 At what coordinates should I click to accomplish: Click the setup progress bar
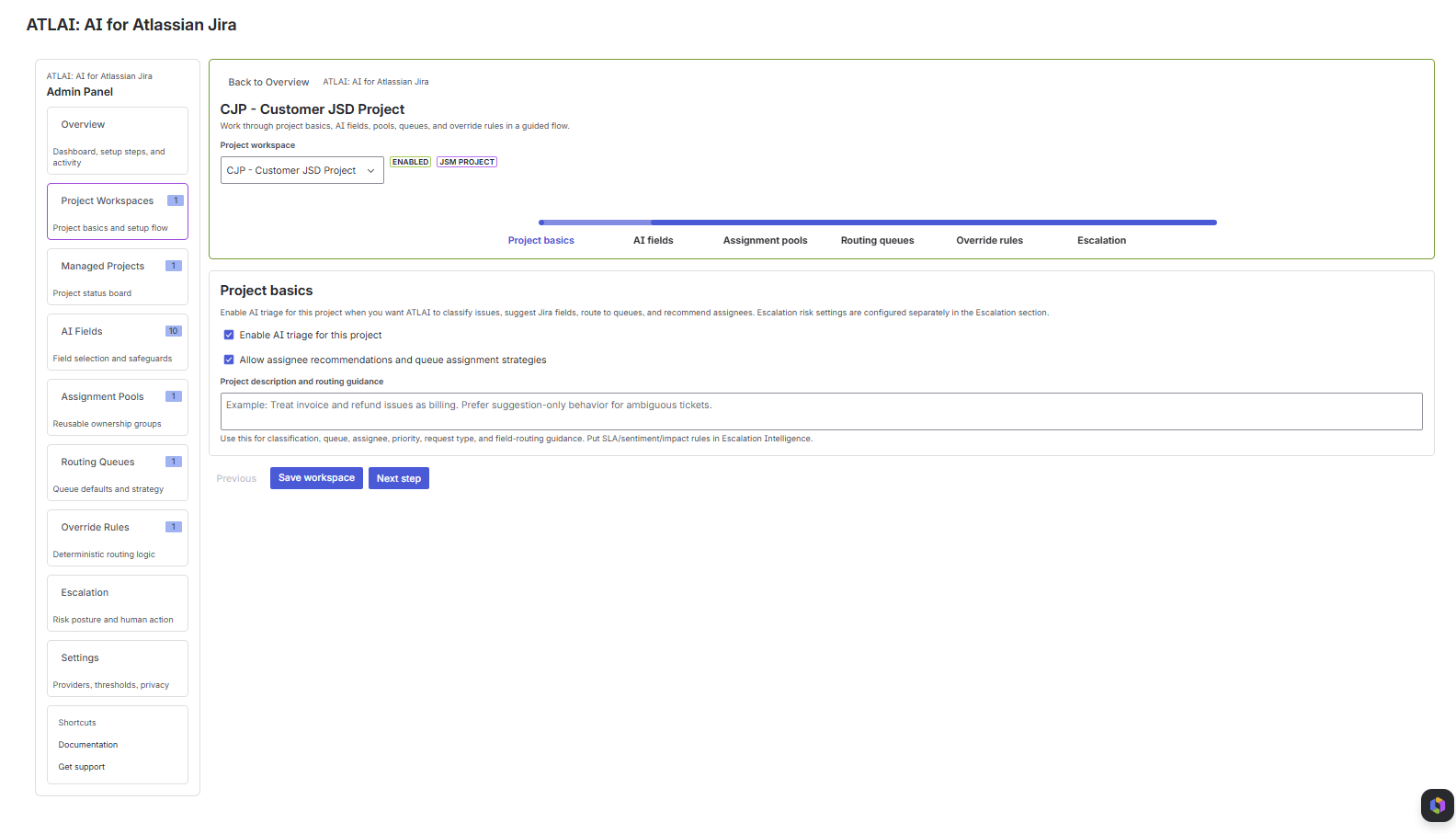[878, 223]
